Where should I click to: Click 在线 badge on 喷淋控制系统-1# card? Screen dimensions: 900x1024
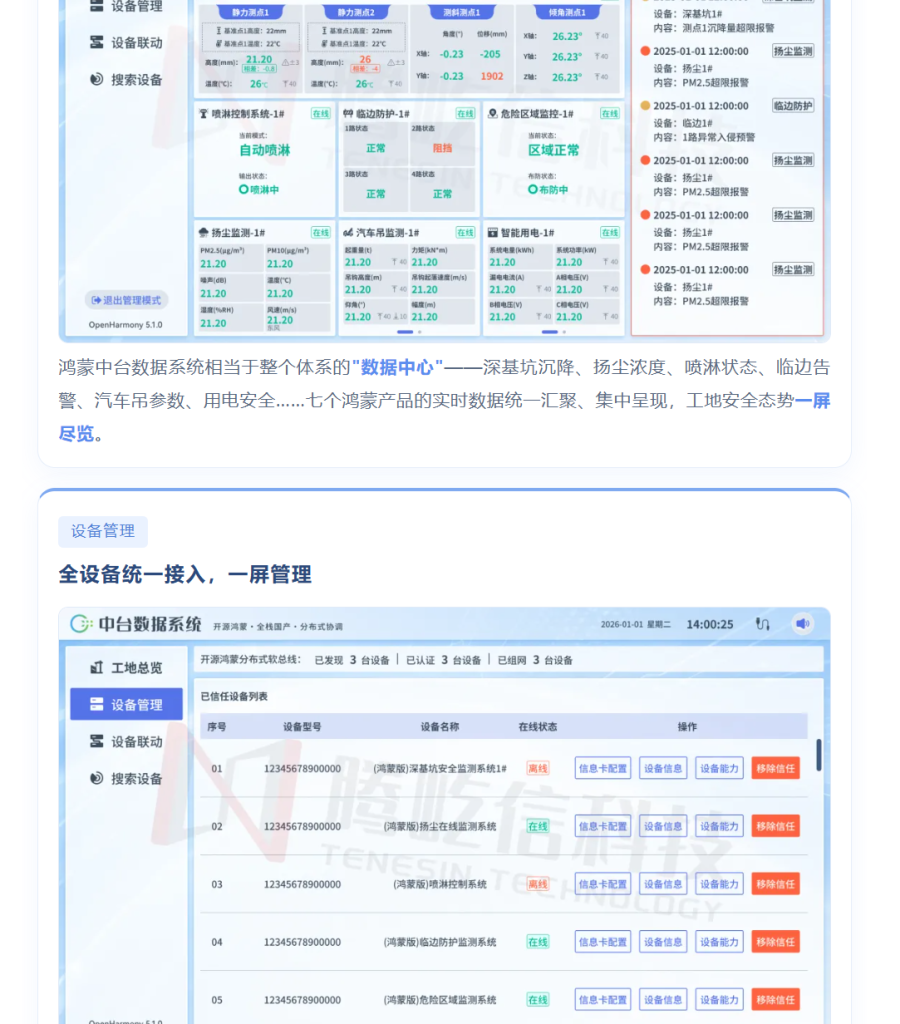pos(321,114)
